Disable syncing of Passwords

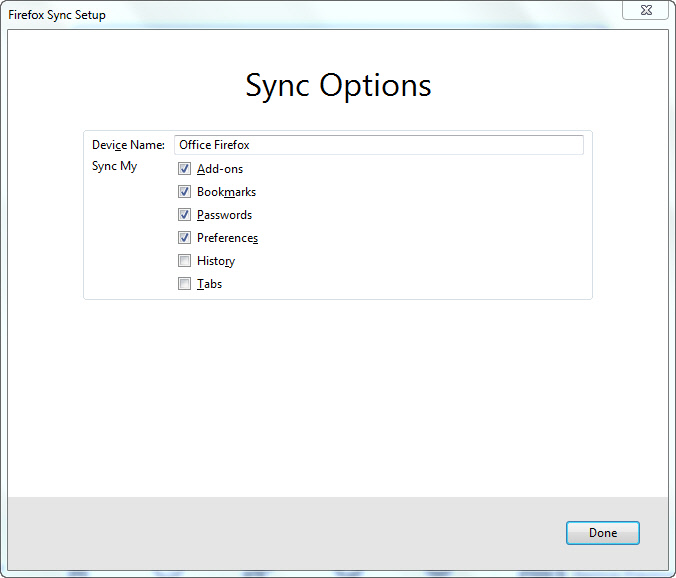pos(184,215)
